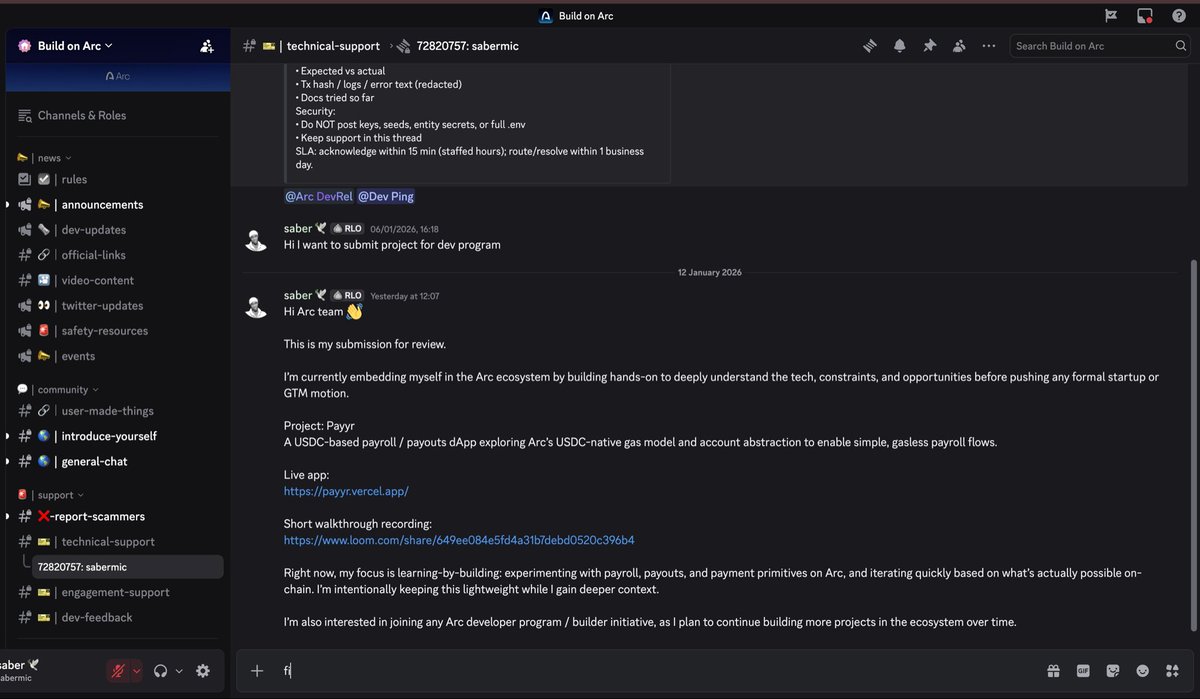The width and height of the screenshot is (1200, 699).
Task: Click the RLO tag on yesterday's message
Action: (347, 296)
